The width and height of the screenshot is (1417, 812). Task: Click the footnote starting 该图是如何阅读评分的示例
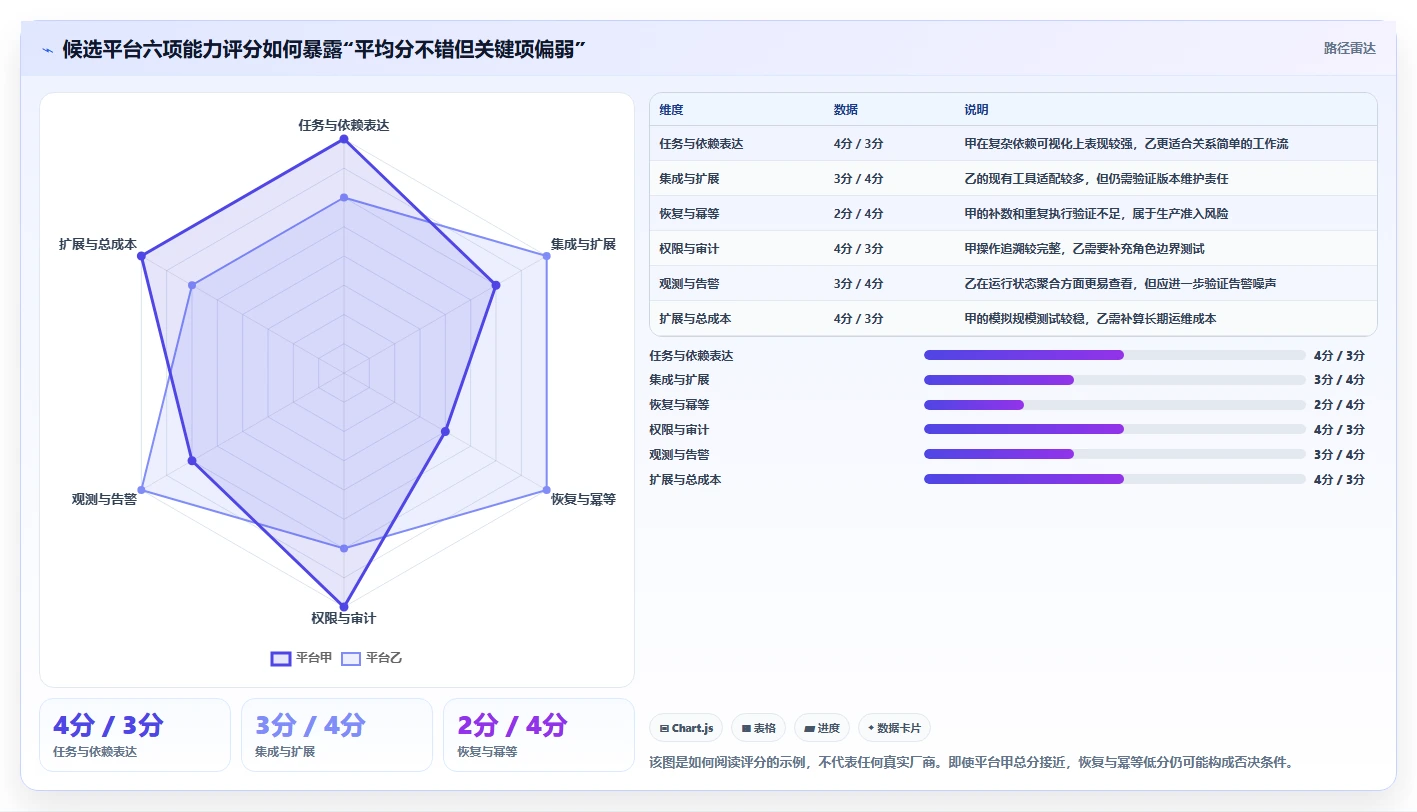point(972,763)
